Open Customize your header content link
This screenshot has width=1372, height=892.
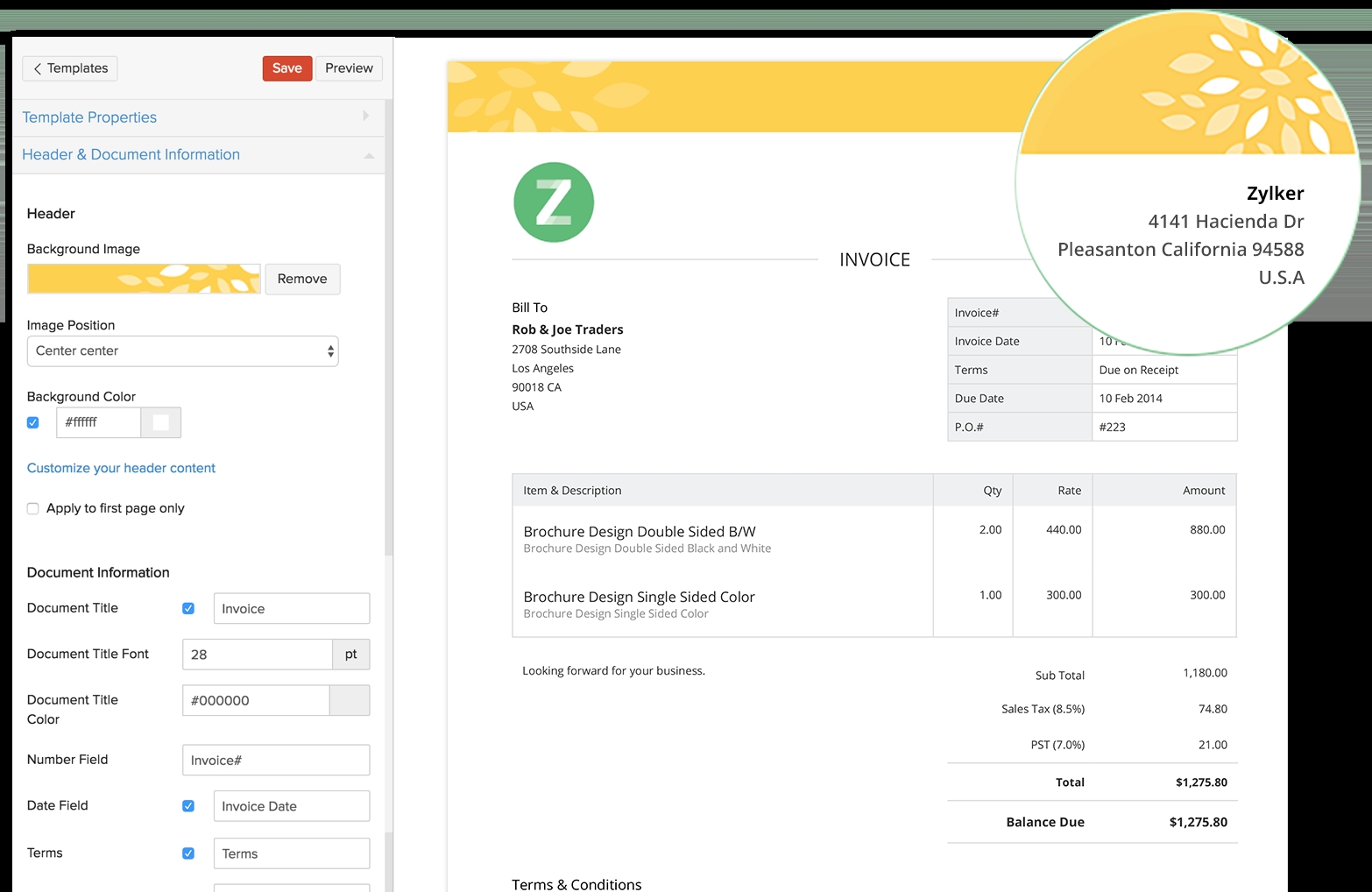click(x=120, y=467)
